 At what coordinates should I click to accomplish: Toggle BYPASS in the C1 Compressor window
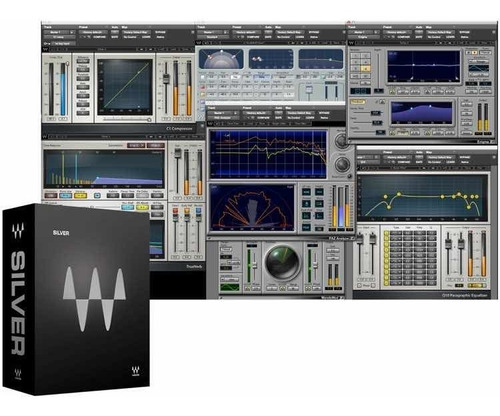pos(161,32)
